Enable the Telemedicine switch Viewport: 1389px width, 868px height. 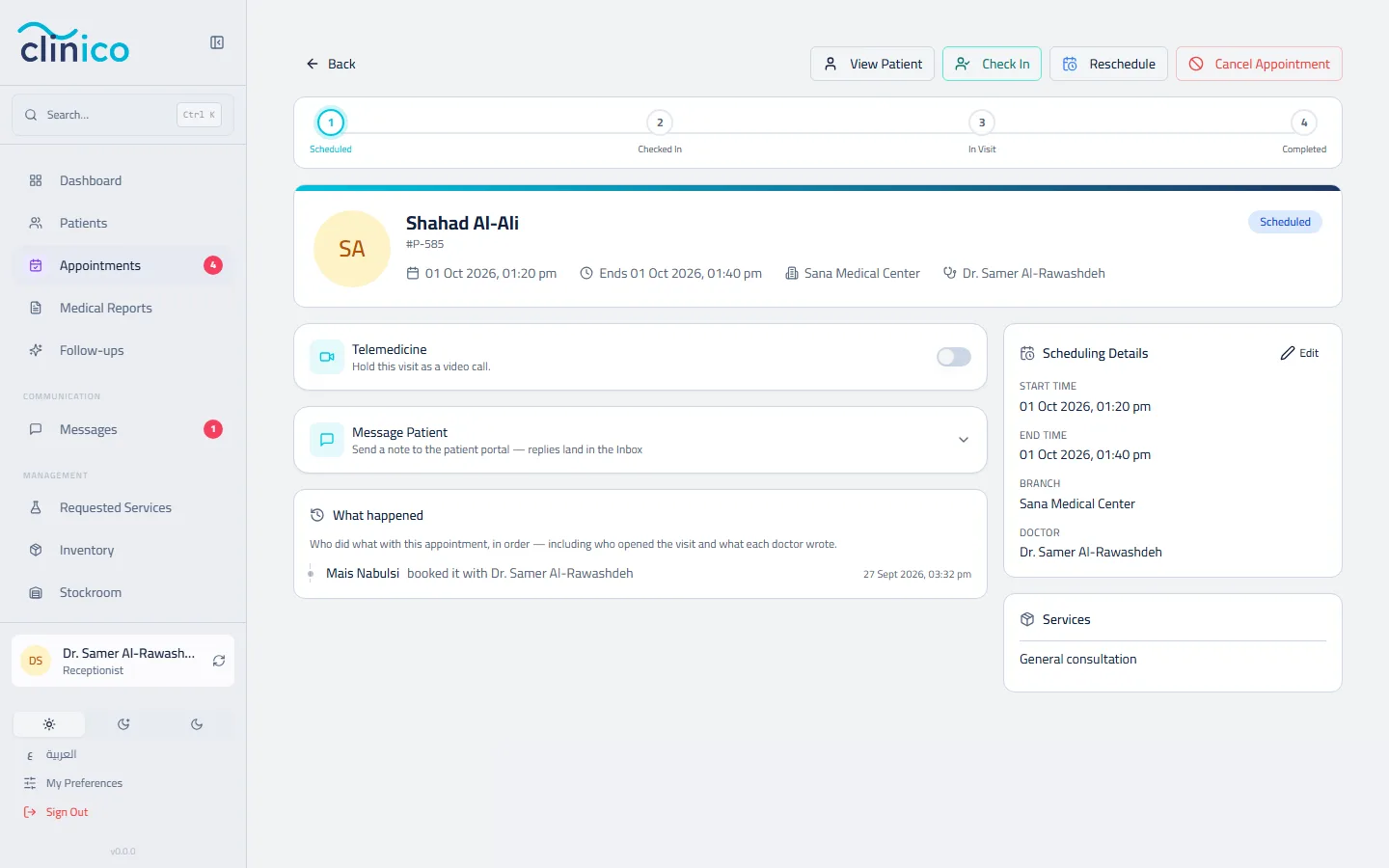point(954,357)
